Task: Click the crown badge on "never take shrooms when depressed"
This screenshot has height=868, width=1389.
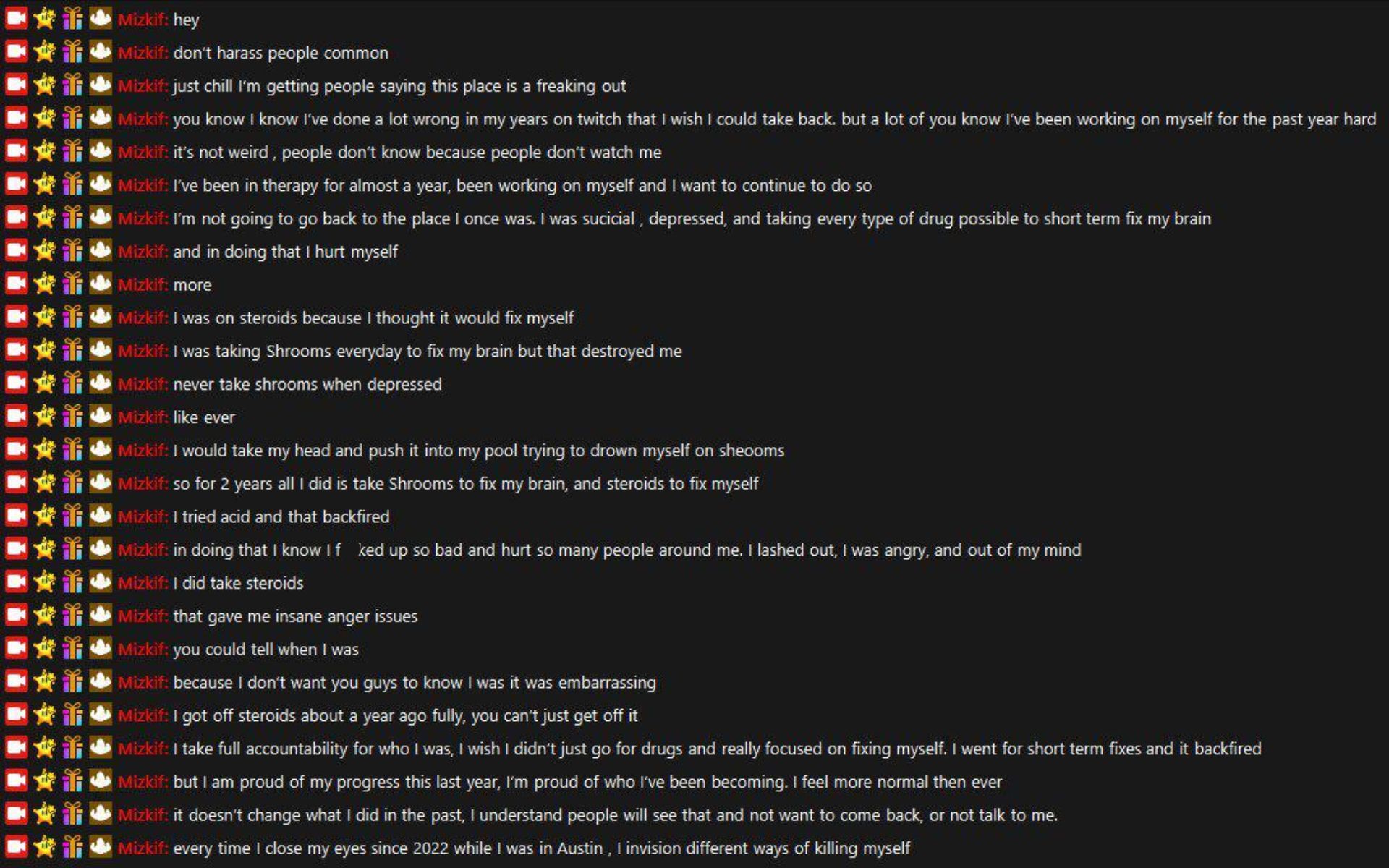Action: click(x=99, y=384)
